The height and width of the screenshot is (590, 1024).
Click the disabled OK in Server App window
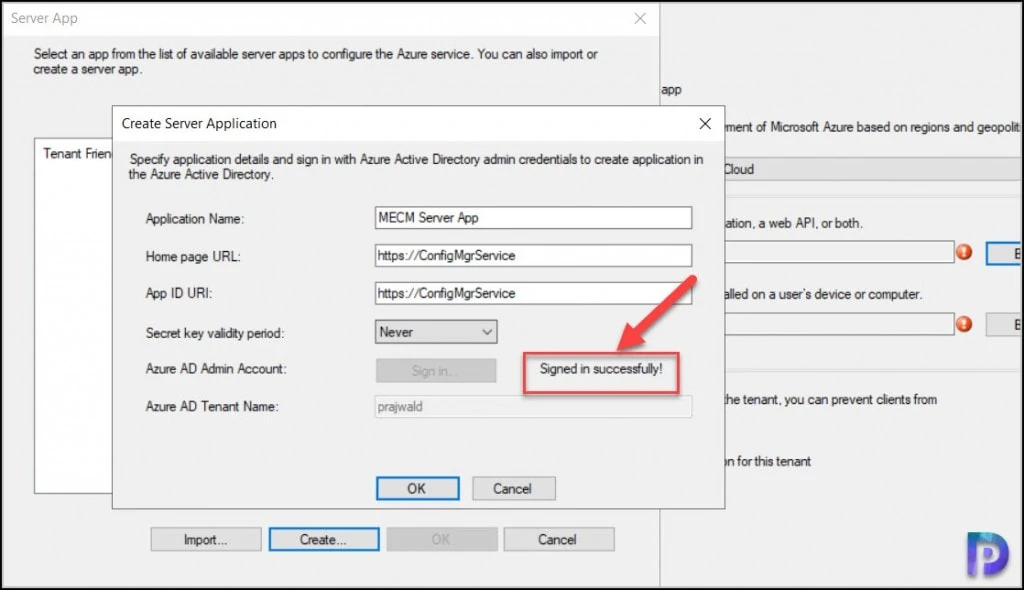(x=441, y=540)
